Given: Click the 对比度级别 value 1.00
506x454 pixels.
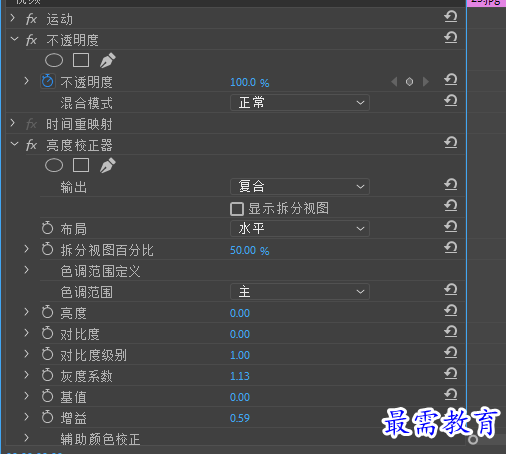Looking at the screenshot, I should [240, 355].
